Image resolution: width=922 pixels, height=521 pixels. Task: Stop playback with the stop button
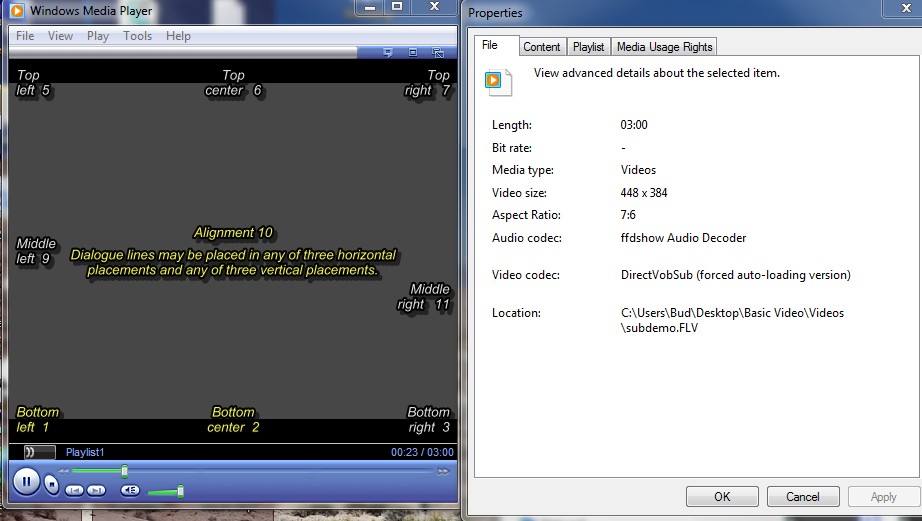[x=52, y=485]
